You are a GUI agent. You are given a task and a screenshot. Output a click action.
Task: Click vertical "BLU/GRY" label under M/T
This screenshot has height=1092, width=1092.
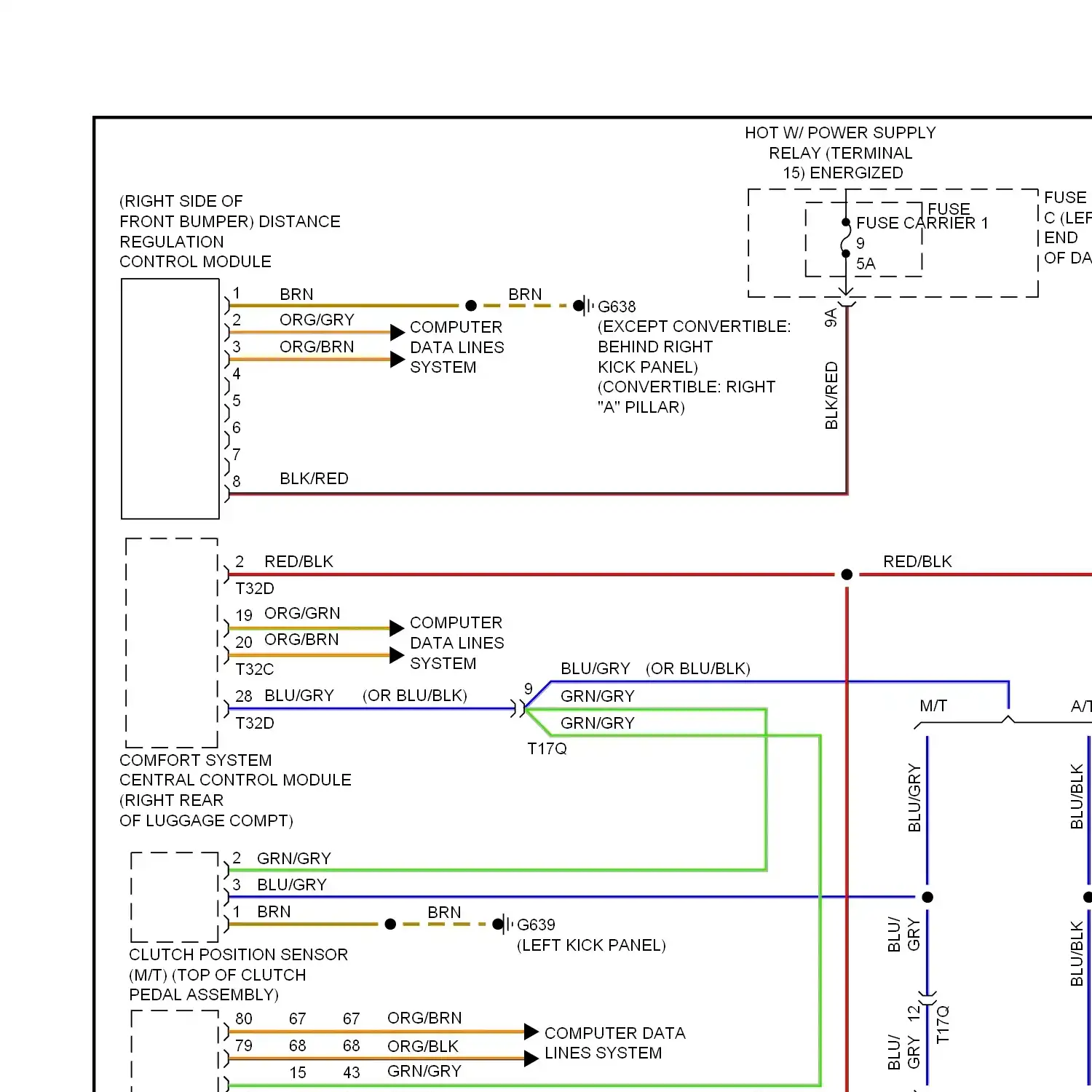[x=914, y=798]
